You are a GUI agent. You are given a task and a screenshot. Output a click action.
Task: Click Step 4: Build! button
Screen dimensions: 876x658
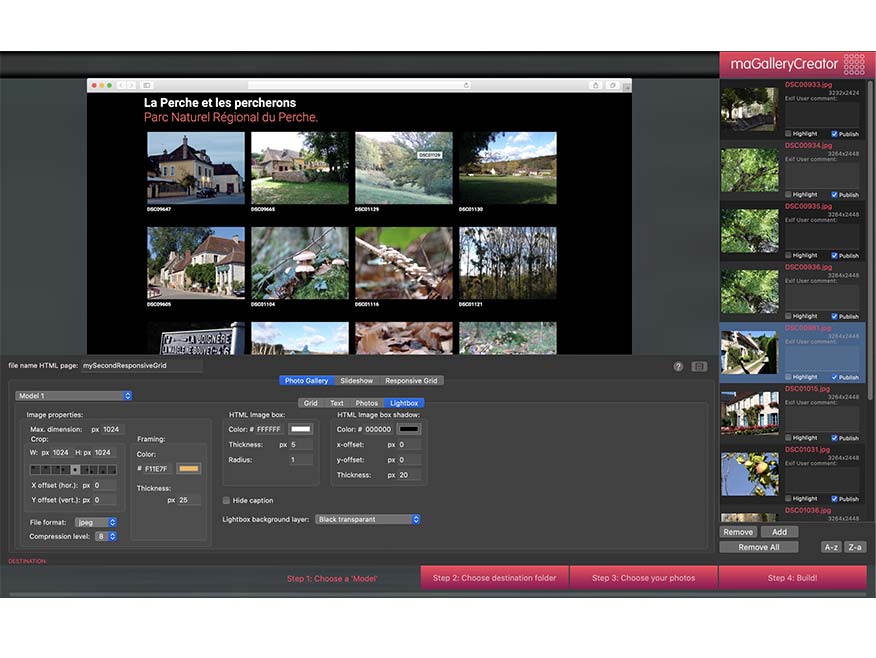pos(792,578)
